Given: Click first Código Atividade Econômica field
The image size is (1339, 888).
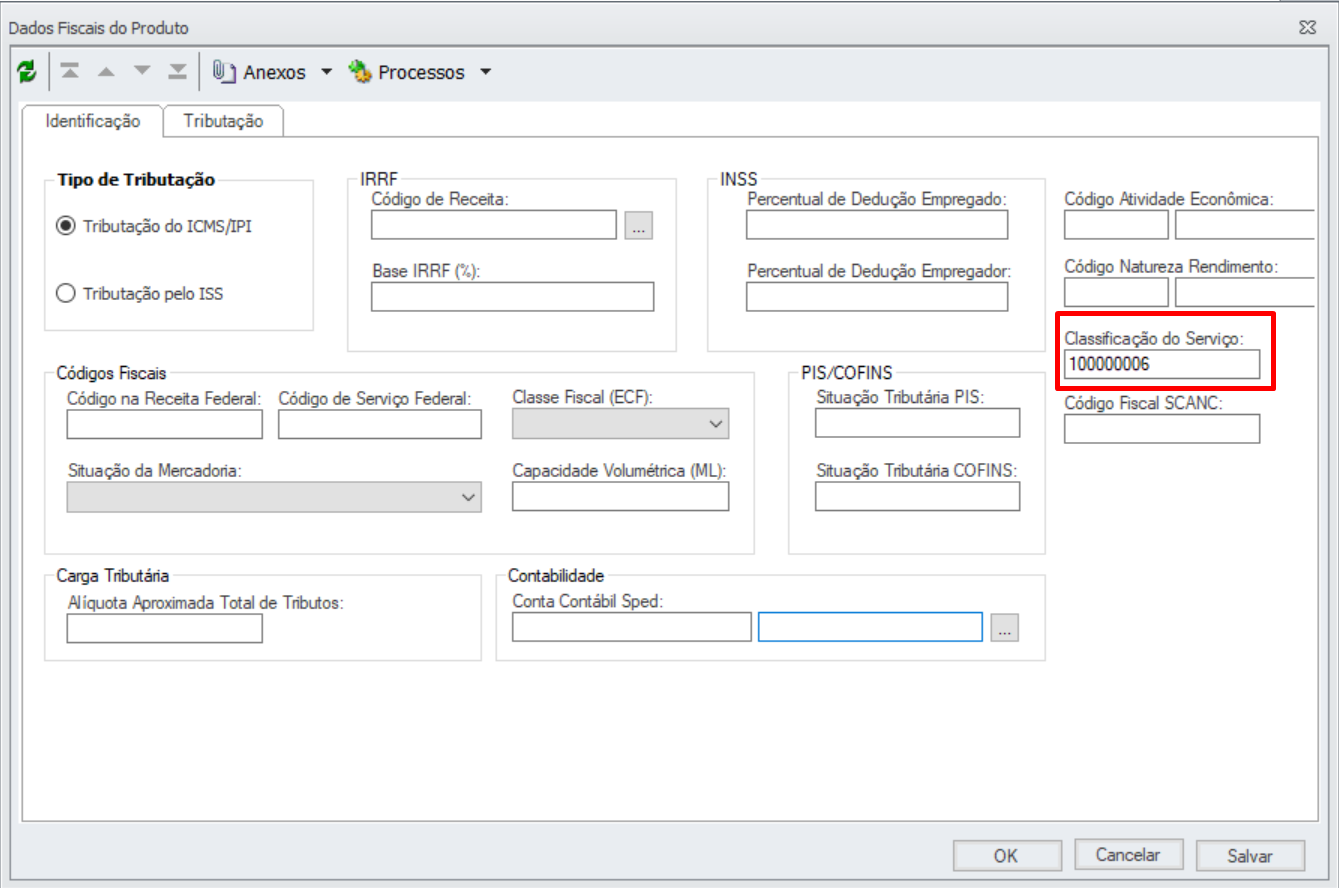Looking at the screenshot, I should 1116,226.
